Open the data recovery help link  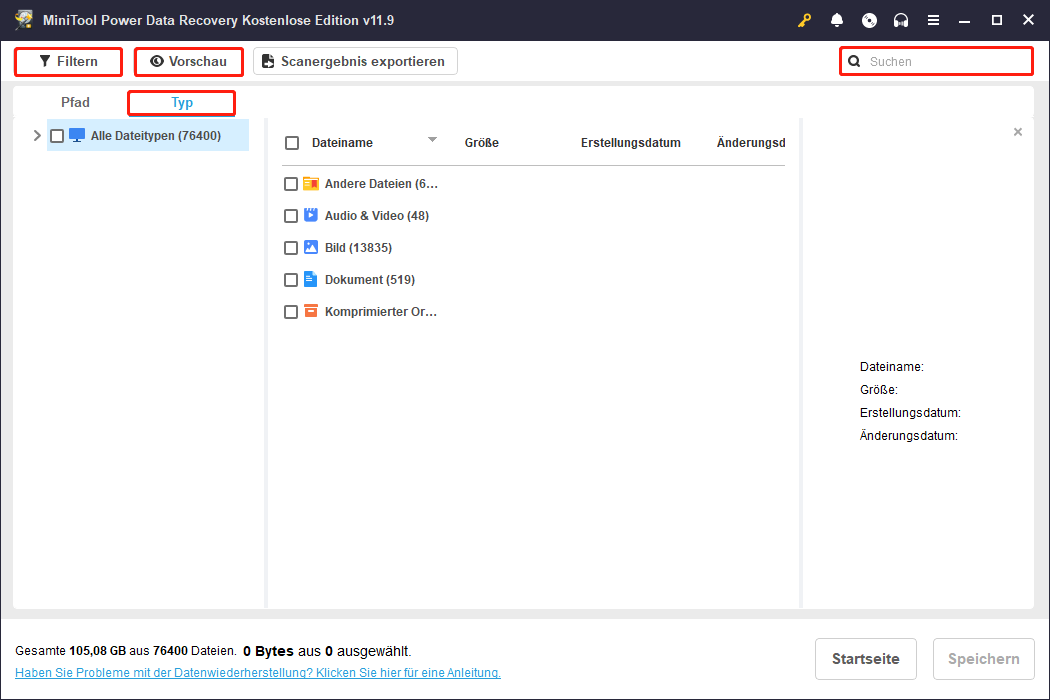[258, 673]
